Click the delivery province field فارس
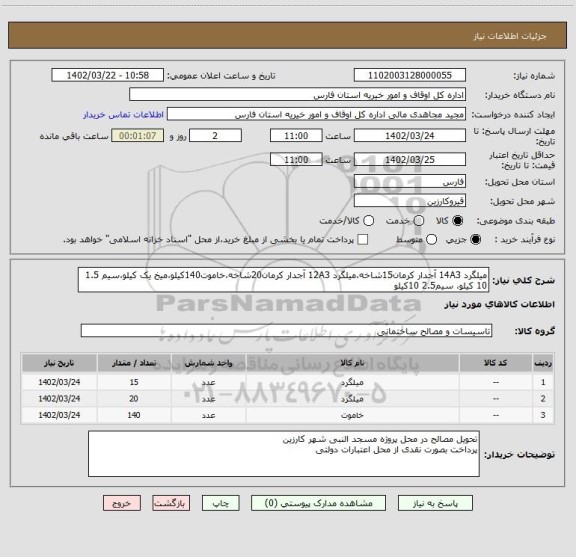Image resolution: width=576 pixels, height=557 pixels. (410, 182)
